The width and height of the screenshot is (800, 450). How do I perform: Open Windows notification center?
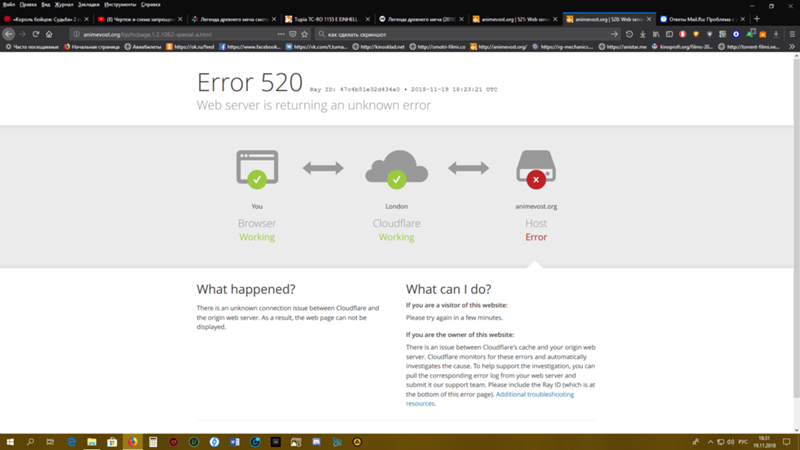[x=787, y=442]
